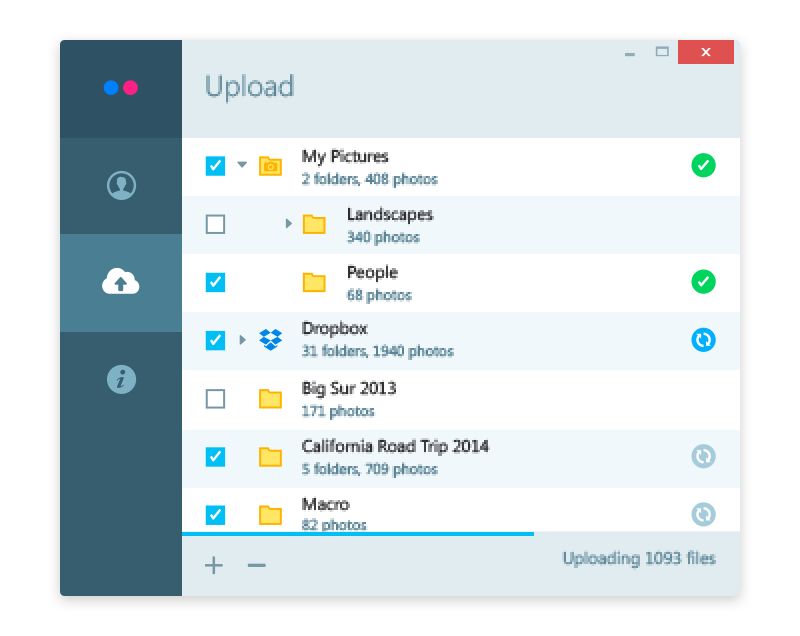Open the account profile sidebar icon
This screenshot has width=800, height=636.
coord(121,186)
